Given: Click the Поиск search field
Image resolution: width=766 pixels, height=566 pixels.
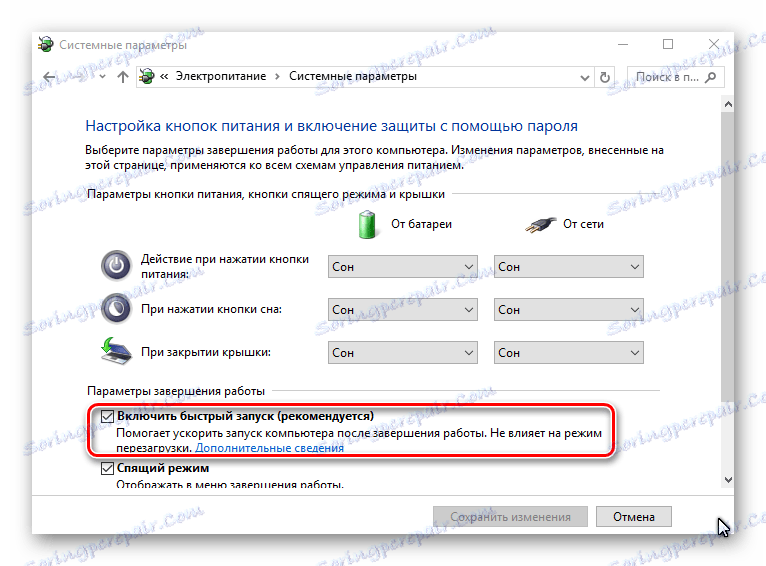Looking at the screenshot, I should pos(675,77).
